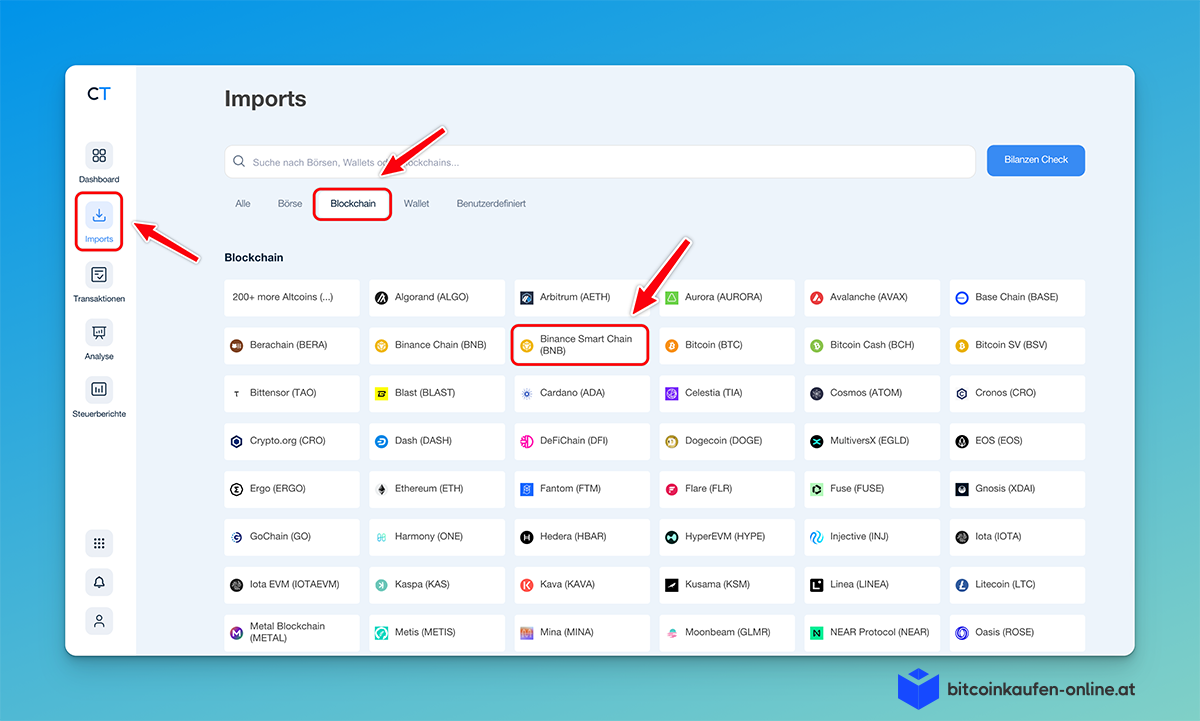Image resolution: width=1200 pixels, height=721 pixels.
Task: Click the Dash blue logo icon
Action: coord(381,442)
